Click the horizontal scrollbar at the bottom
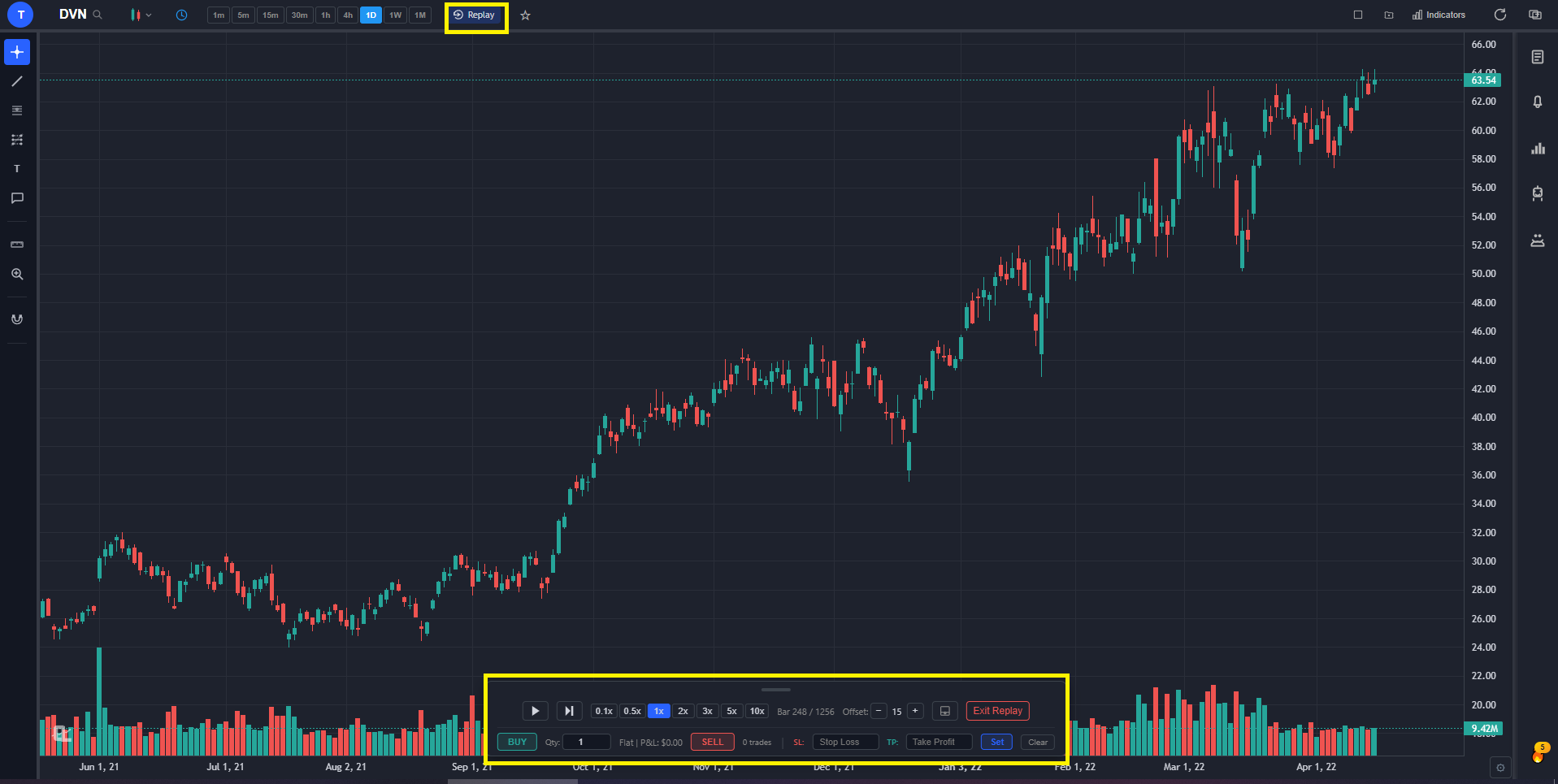 (x=513, y=782)
